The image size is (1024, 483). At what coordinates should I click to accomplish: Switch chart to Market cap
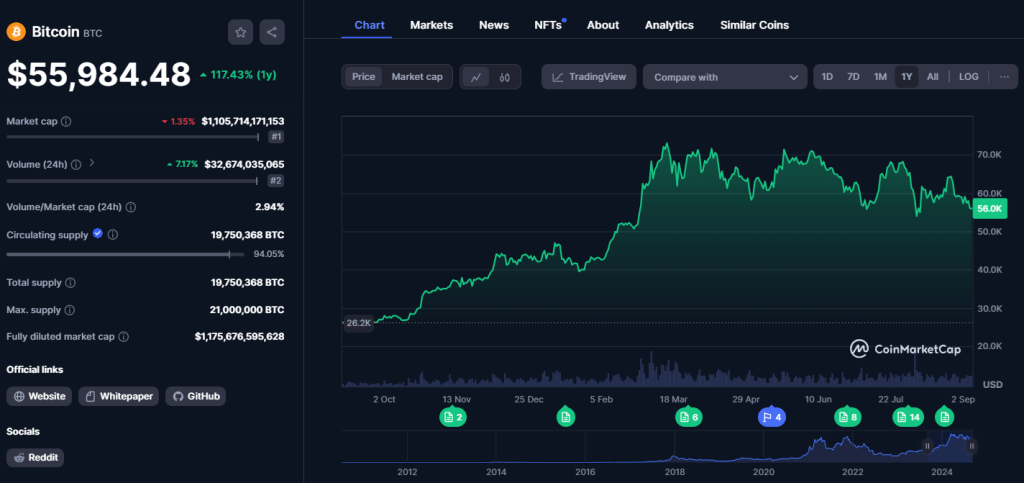(417, 76)
